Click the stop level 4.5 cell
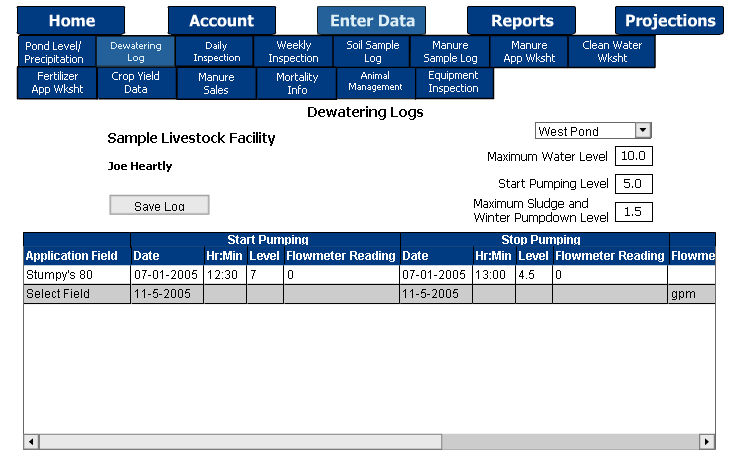This screenshot has height=458, width=749. [534, 275]
